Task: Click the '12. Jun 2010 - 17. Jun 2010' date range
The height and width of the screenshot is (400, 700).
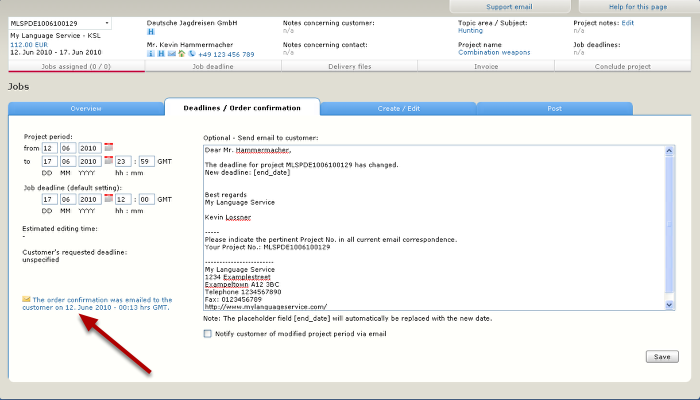Action: (56, 52)
